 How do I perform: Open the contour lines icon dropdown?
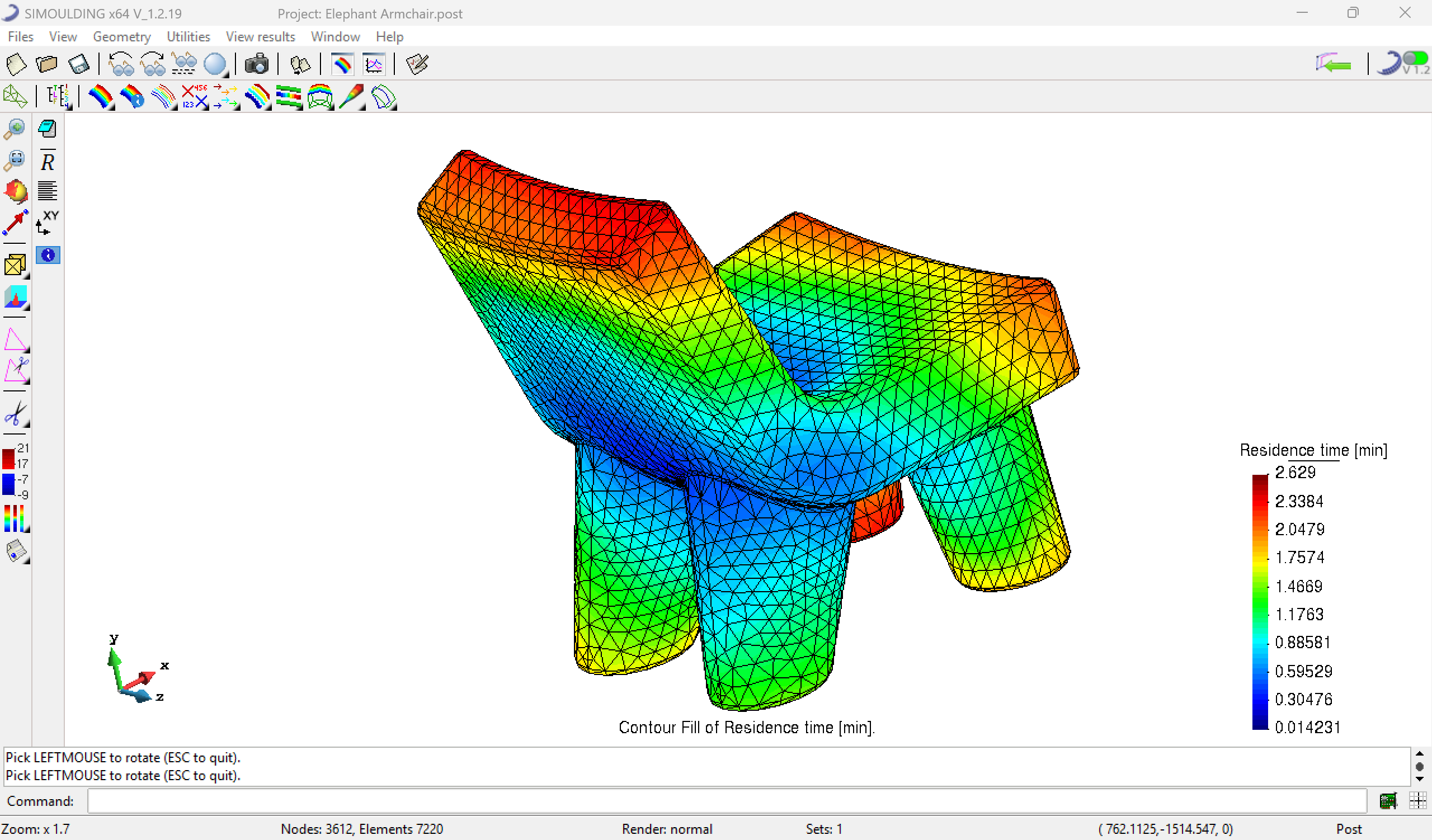pos(164,97)
